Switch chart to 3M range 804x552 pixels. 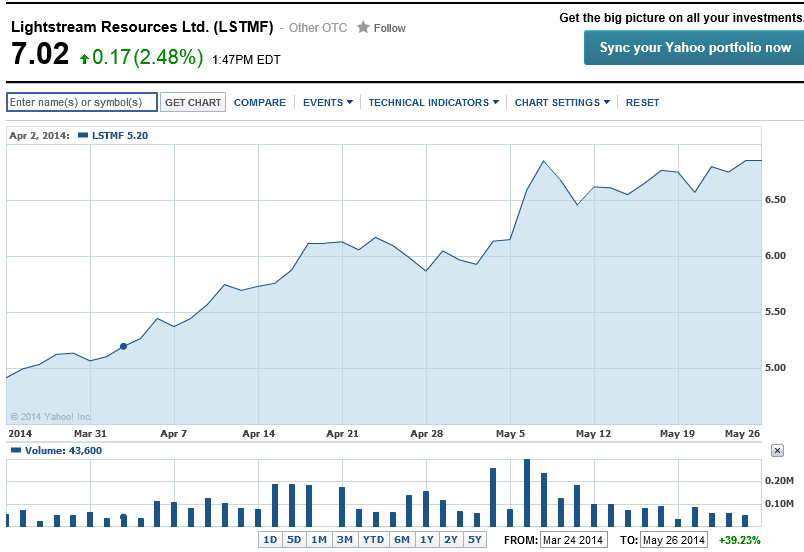click(345, 540)
